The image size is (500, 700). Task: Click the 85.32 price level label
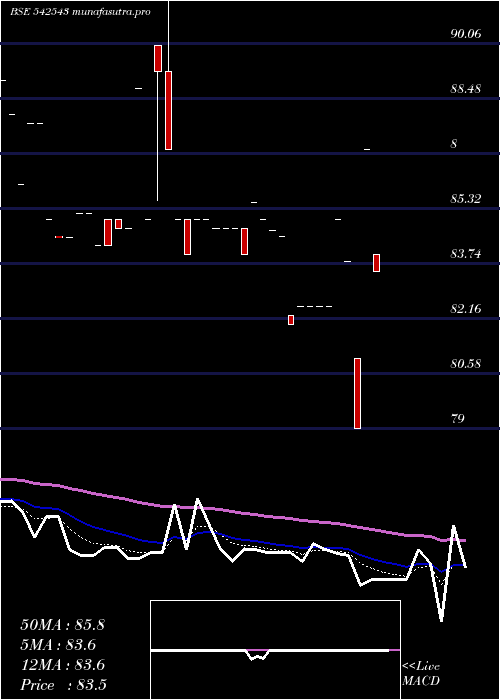pyautogui.click(x=466, y=199)
